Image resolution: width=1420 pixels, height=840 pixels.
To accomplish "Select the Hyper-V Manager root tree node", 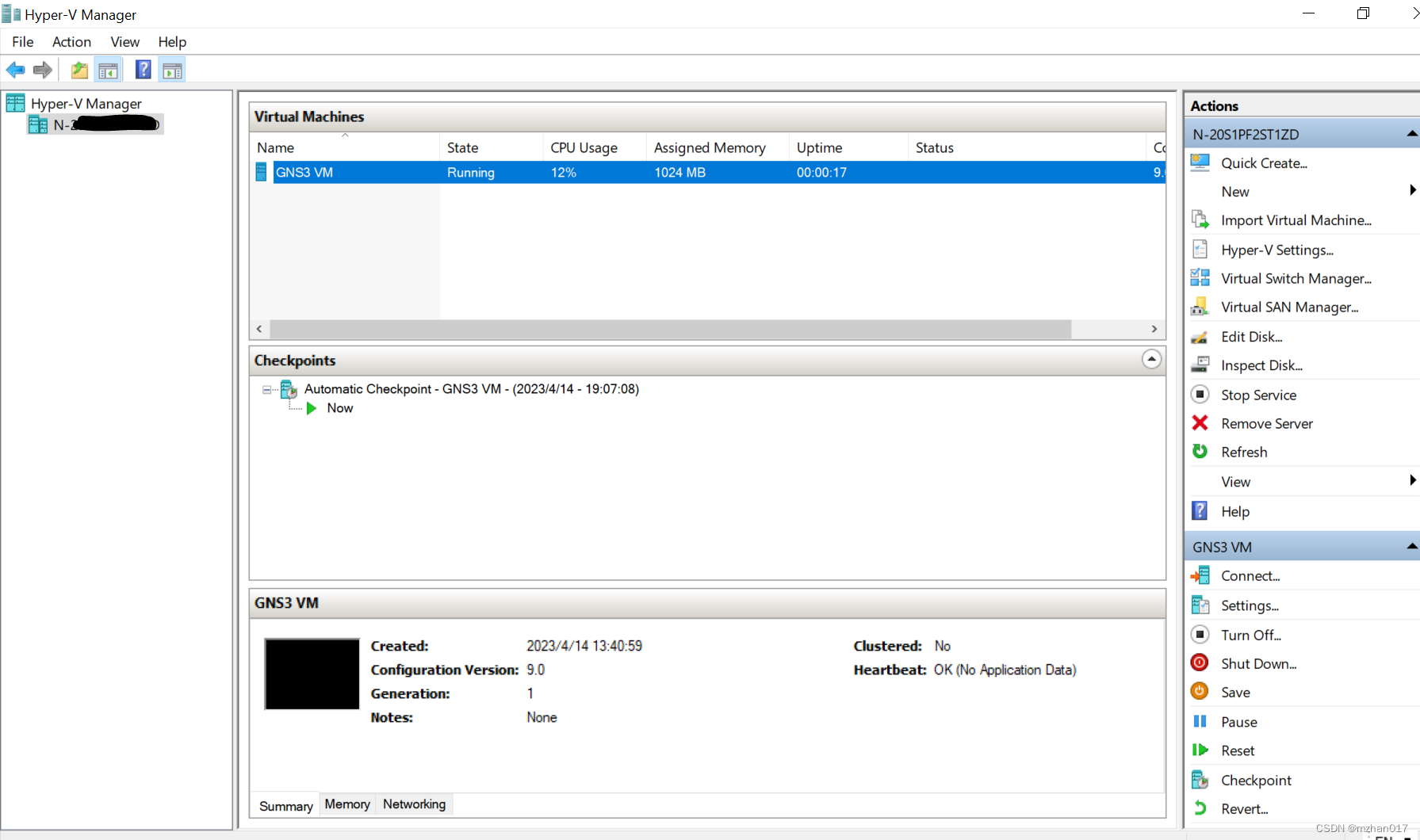I will coord(86,104).
